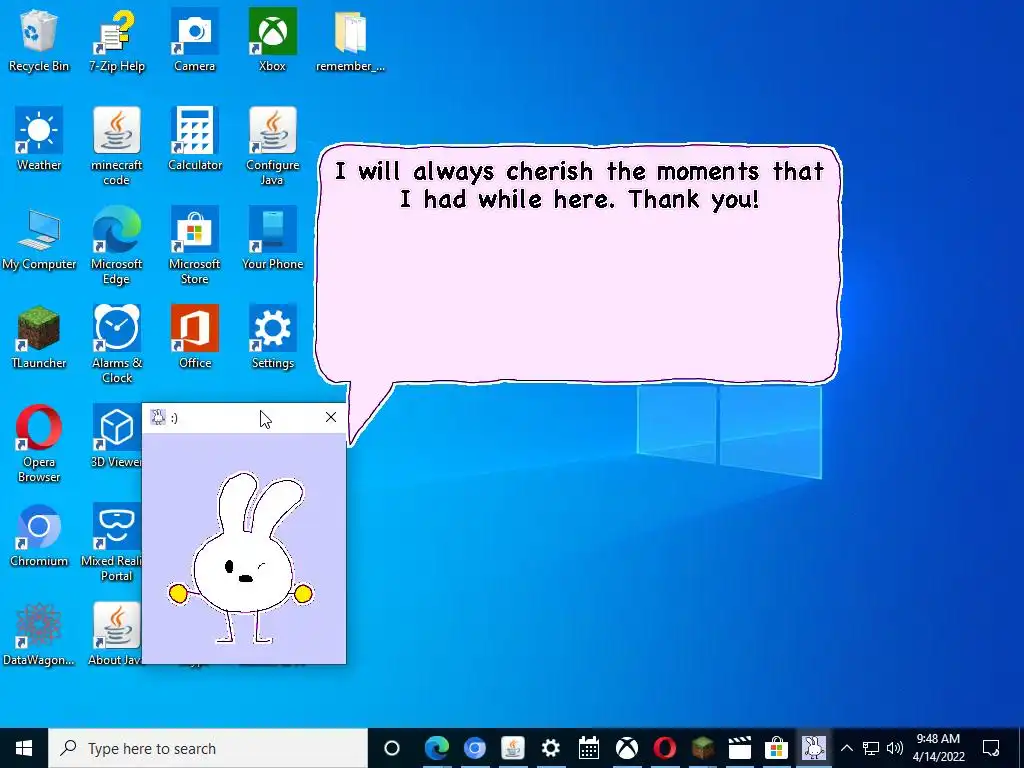Open the remember_ folder on desktop
The image size is (1024, 768).
[350, 40]
